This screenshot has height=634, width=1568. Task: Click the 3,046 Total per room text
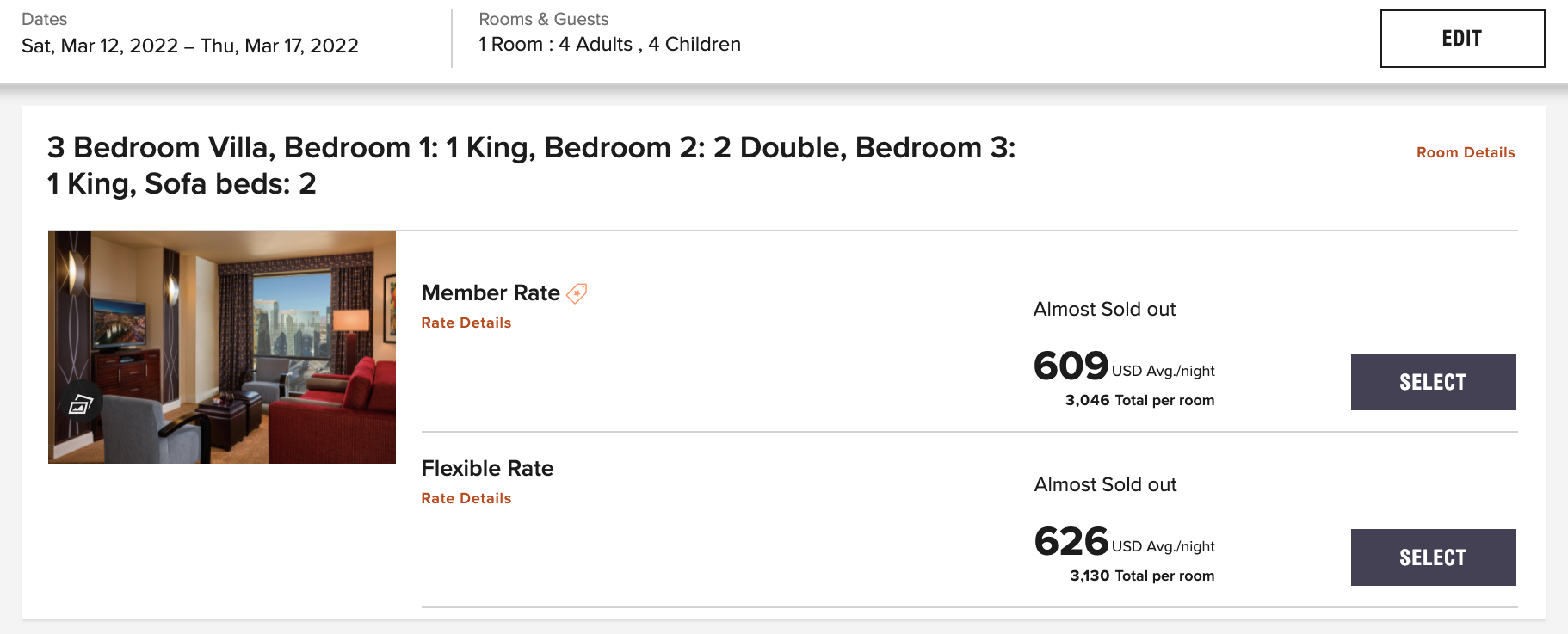coord(1139,401)
